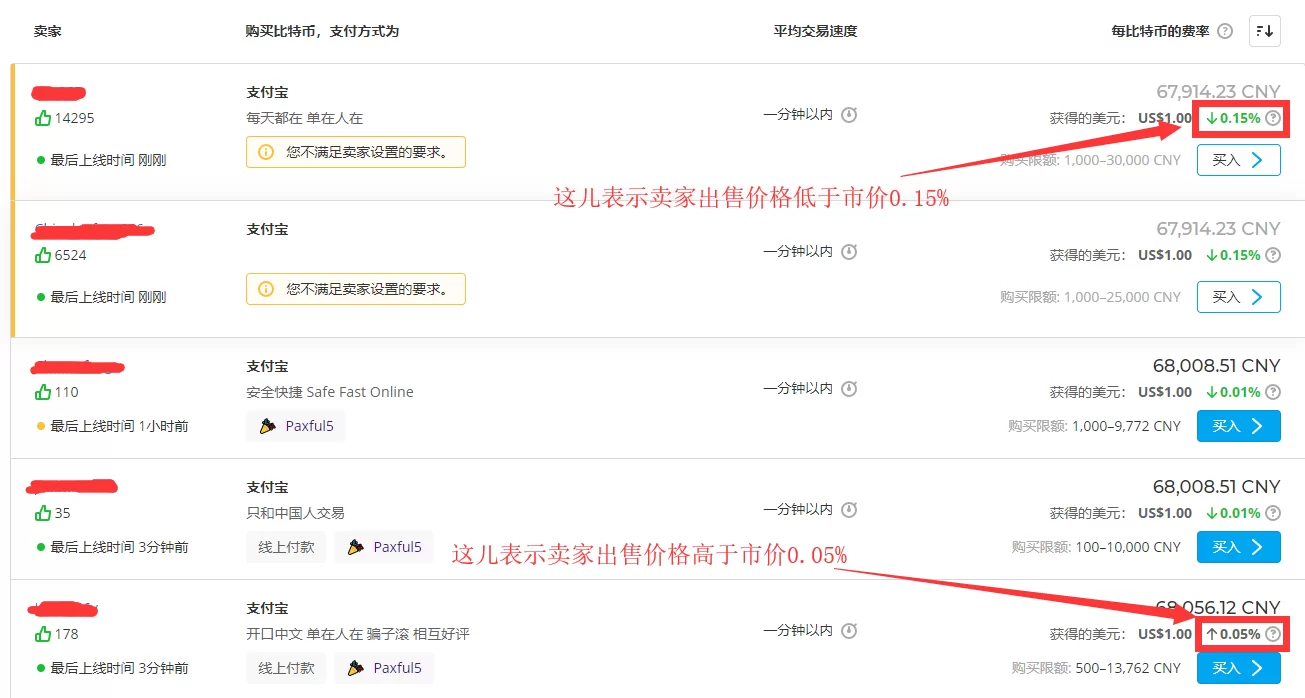Screen dimensions: 1305x698
Task: Click the thumbs-up icon beside 178
Action: tap(43, 634)
